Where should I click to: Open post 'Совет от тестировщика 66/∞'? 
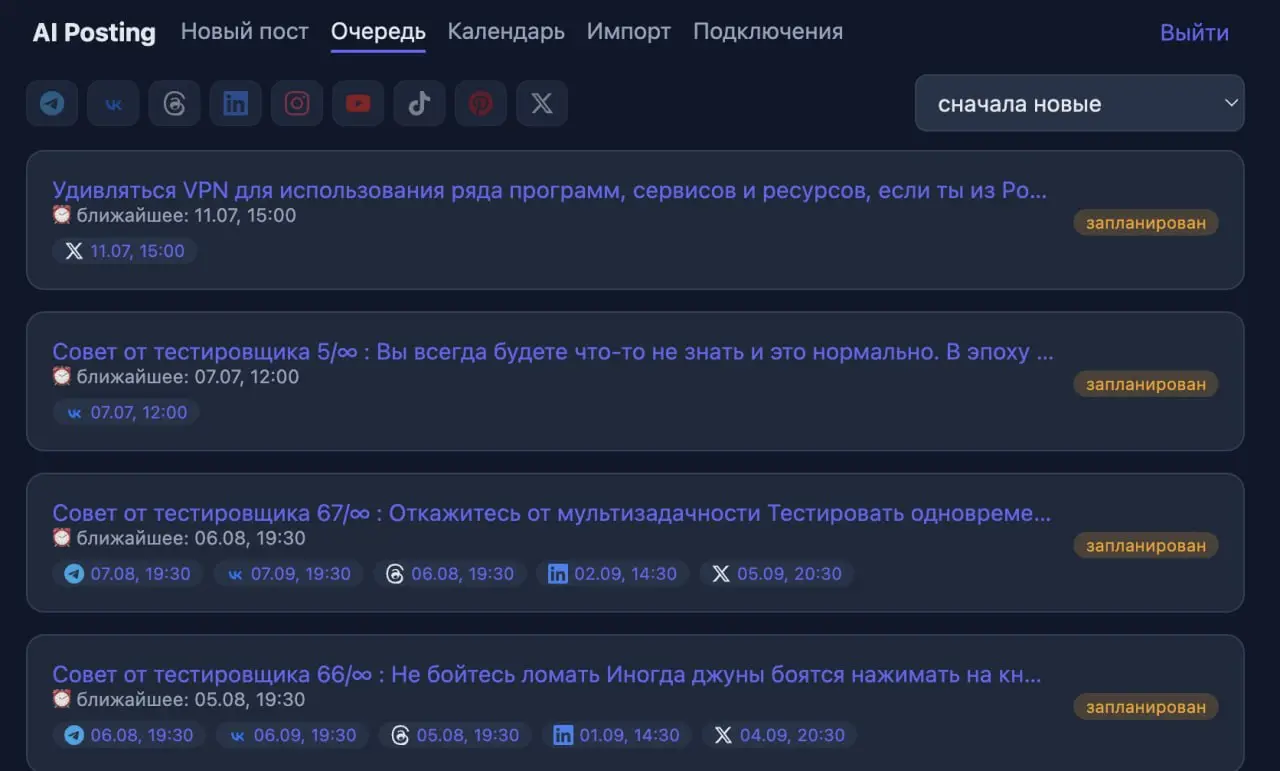pyautogui.click(x=547, y=674)
